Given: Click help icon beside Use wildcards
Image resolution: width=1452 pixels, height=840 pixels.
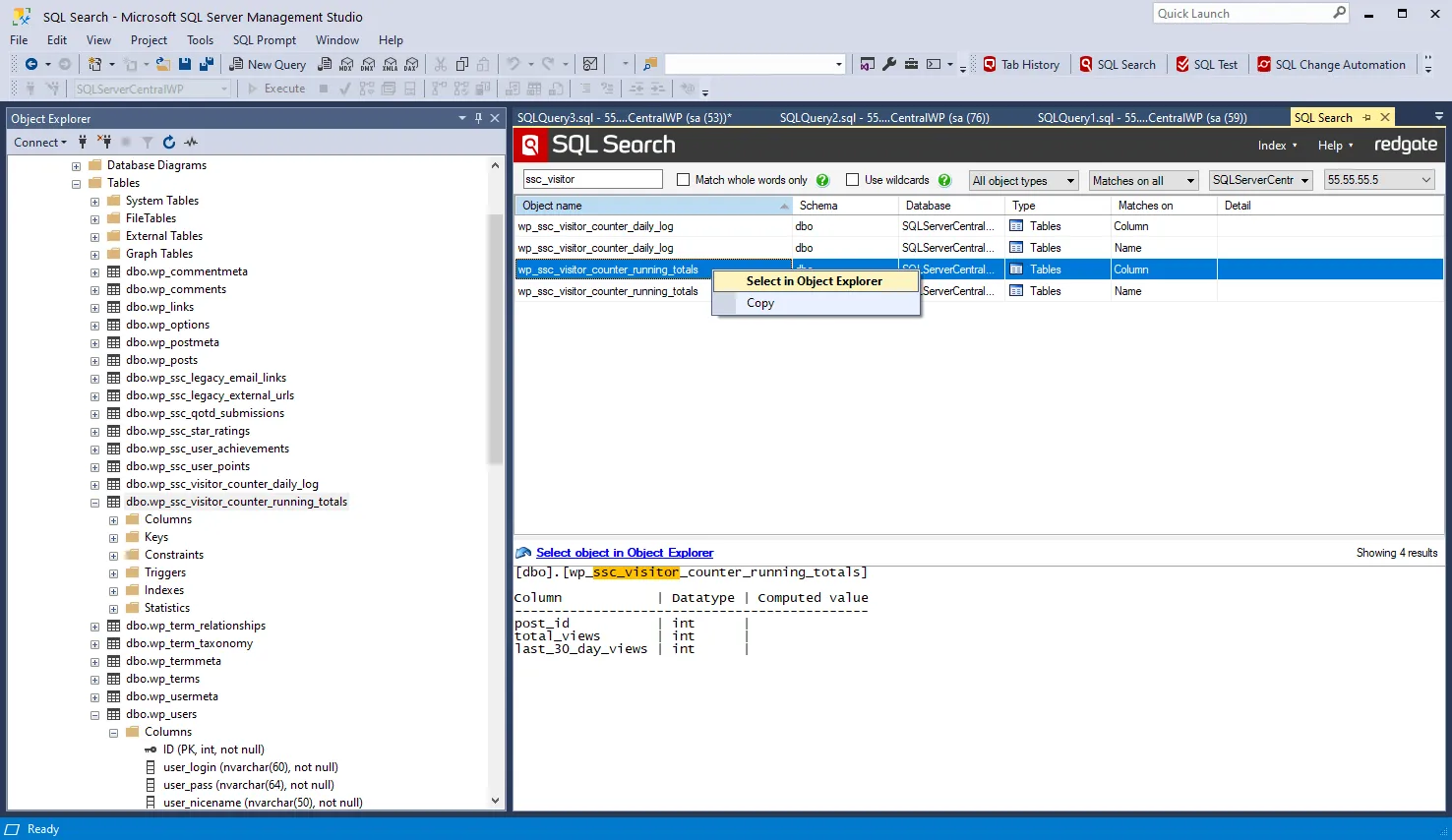Looking at the screenshot, I should pos(944,180).
